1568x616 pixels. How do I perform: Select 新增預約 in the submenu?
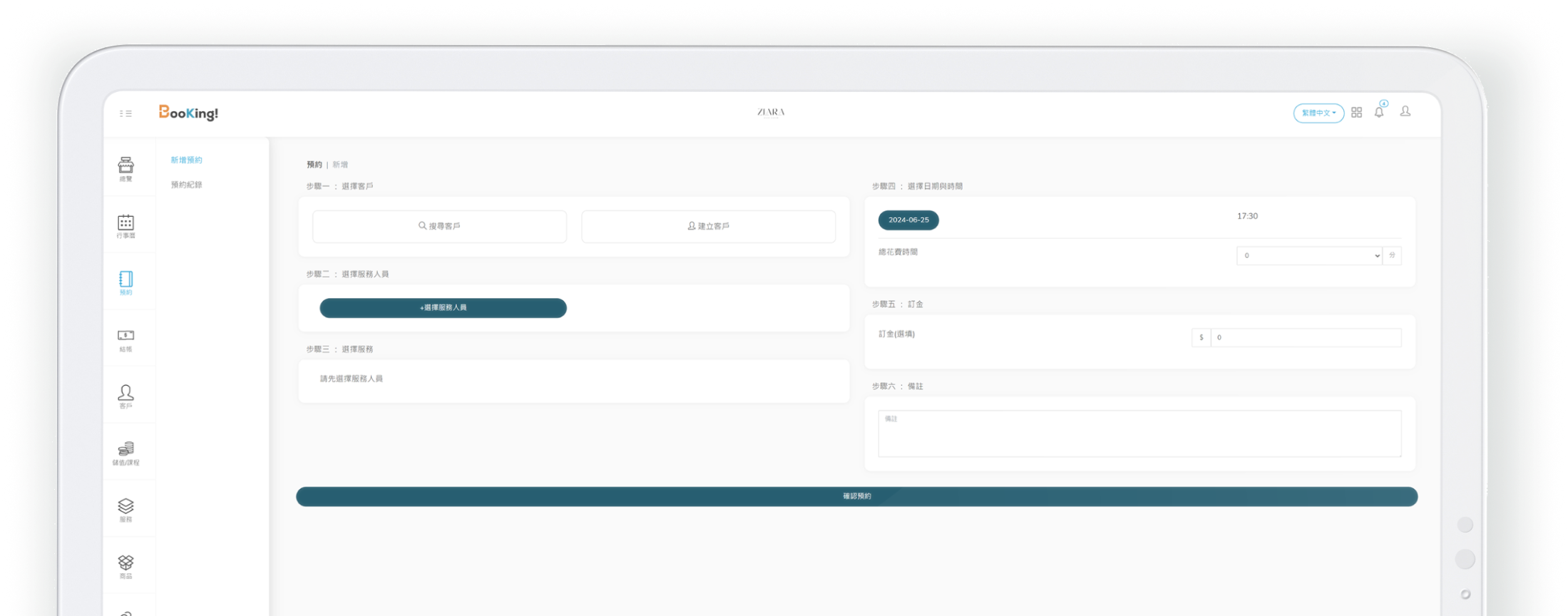[186, 160]
